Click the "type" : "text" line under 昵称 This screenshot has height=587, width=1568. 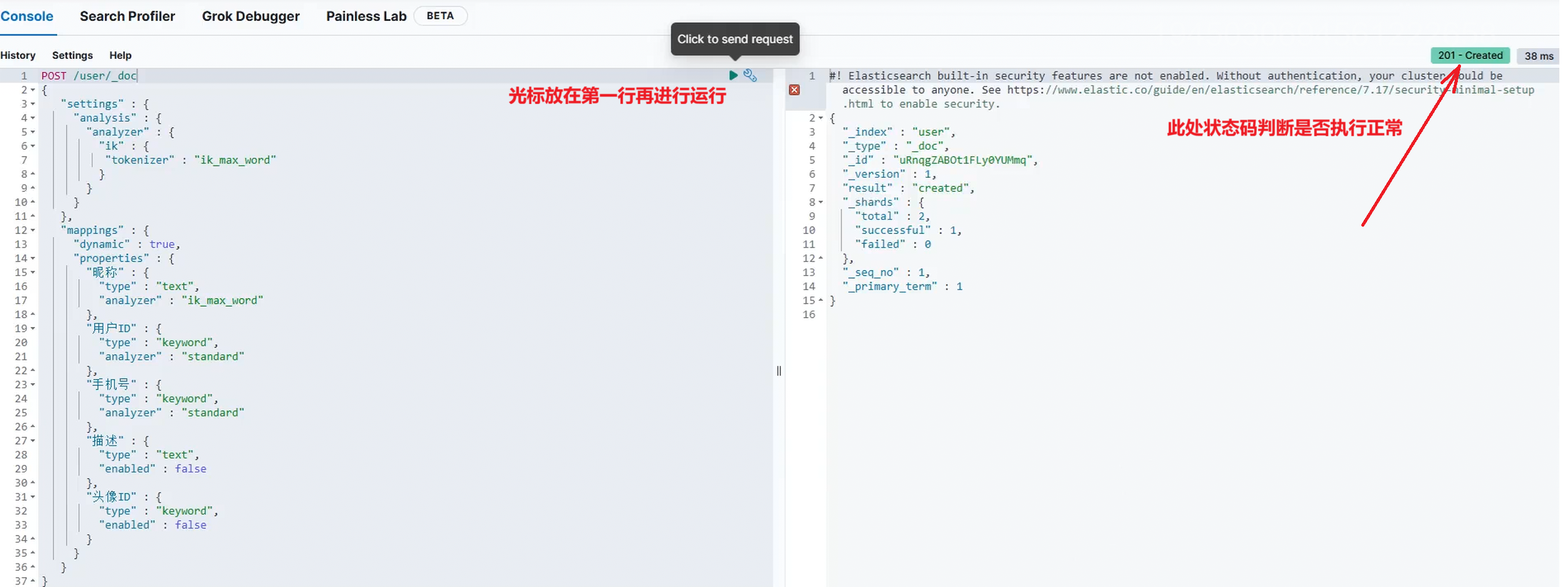tap(149, 286)
